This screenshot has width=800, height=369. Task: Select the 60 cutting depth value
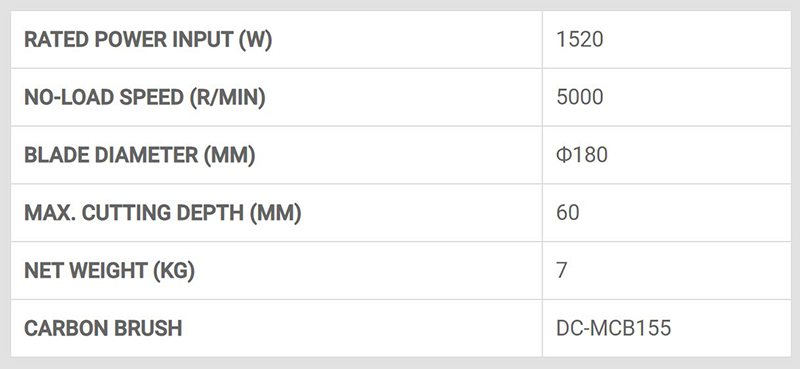click(x=568, y=213)
